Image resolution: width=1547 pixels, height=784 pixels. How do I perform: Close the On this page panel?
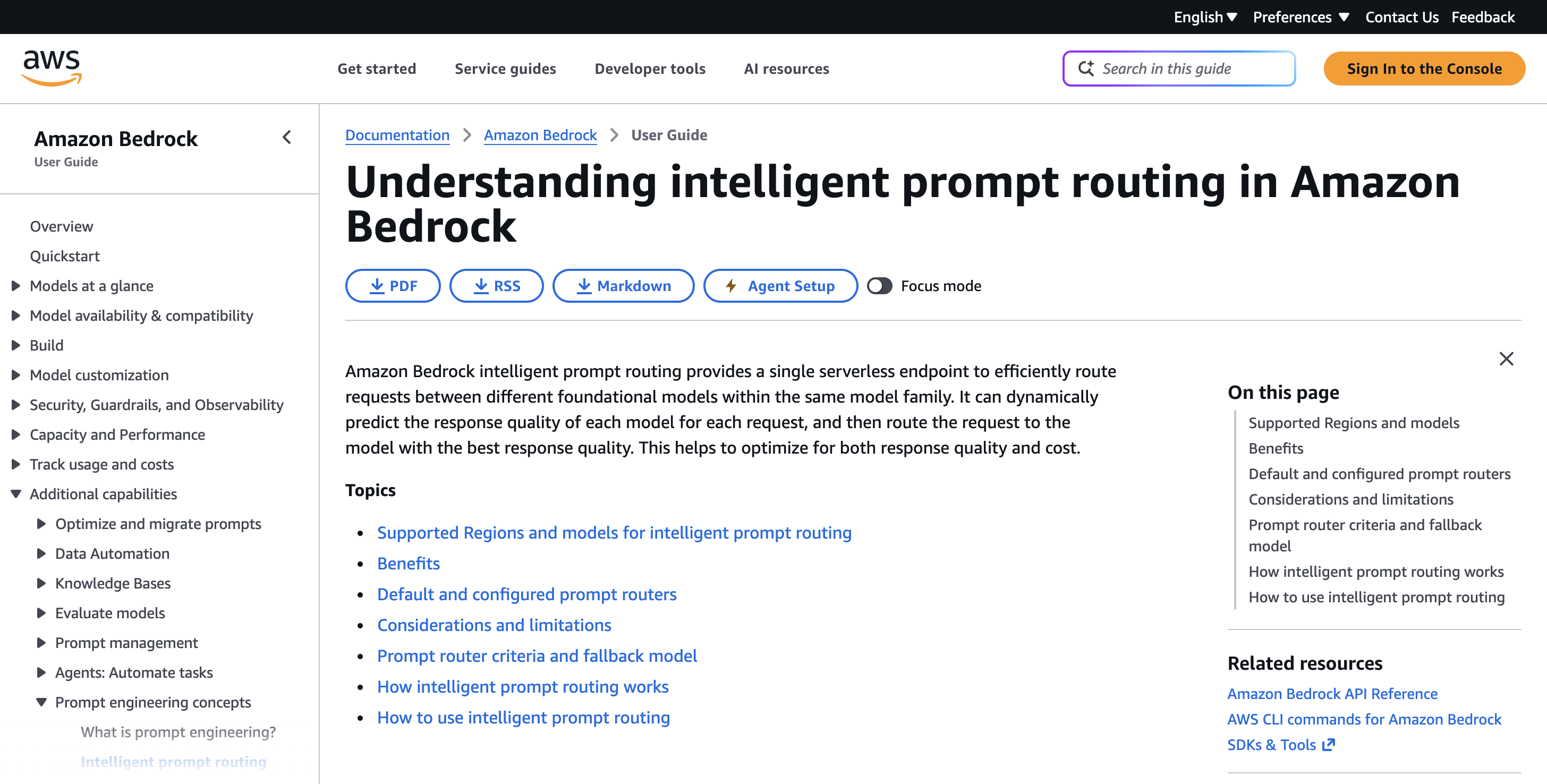1506,359
